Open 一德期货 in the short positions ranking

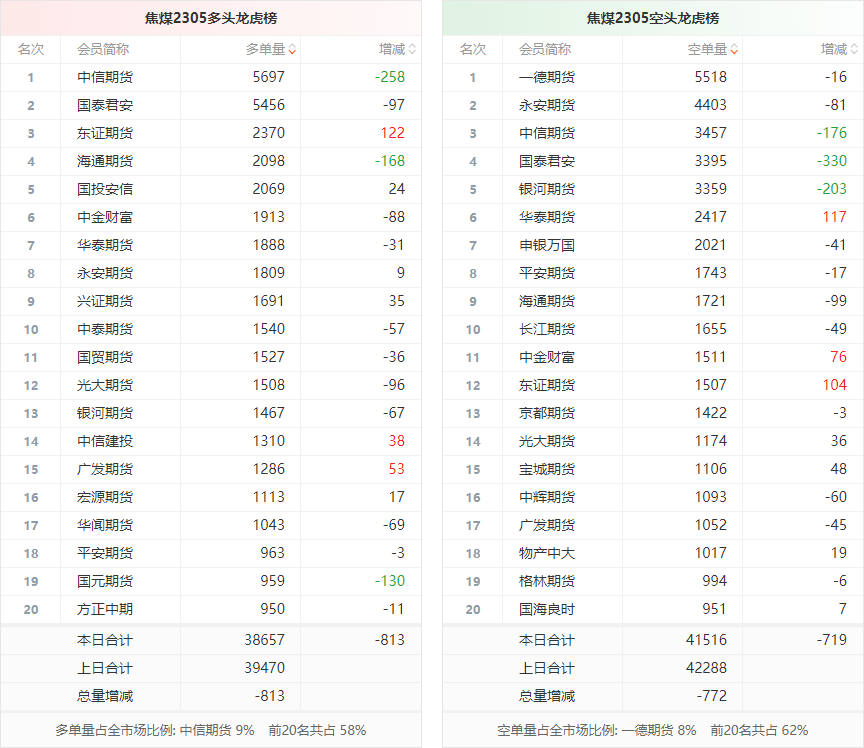point(547,77)
